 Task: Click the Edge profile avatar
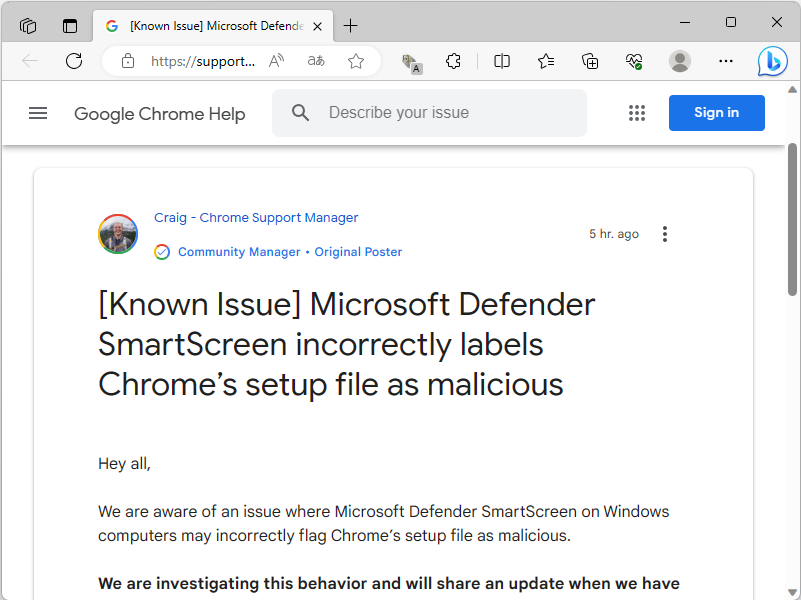(x=679, y=61)
